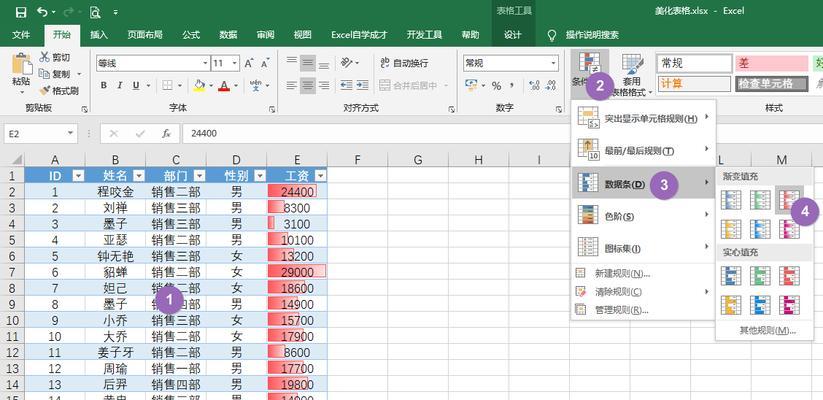The height and width of the screenshot is (400, 823).
Task: Set horizontal right alignment
Action: 324,85
